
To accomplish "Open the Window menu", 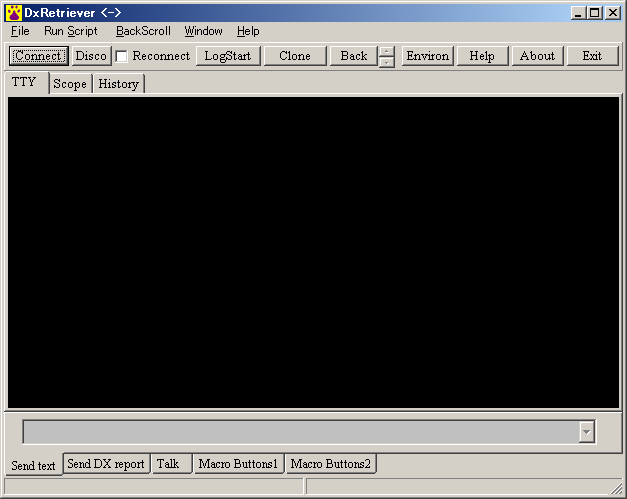I will click(203, 31).
